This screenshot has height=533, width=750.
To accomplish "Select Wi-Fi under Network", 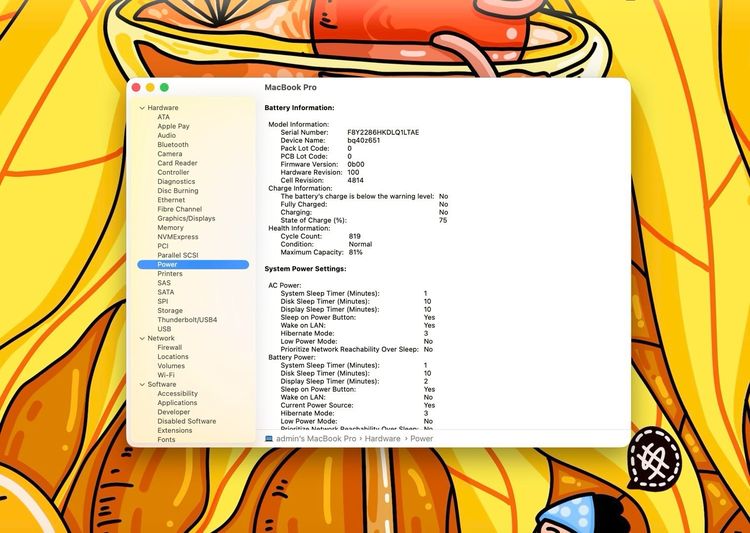I will (166, 375).
